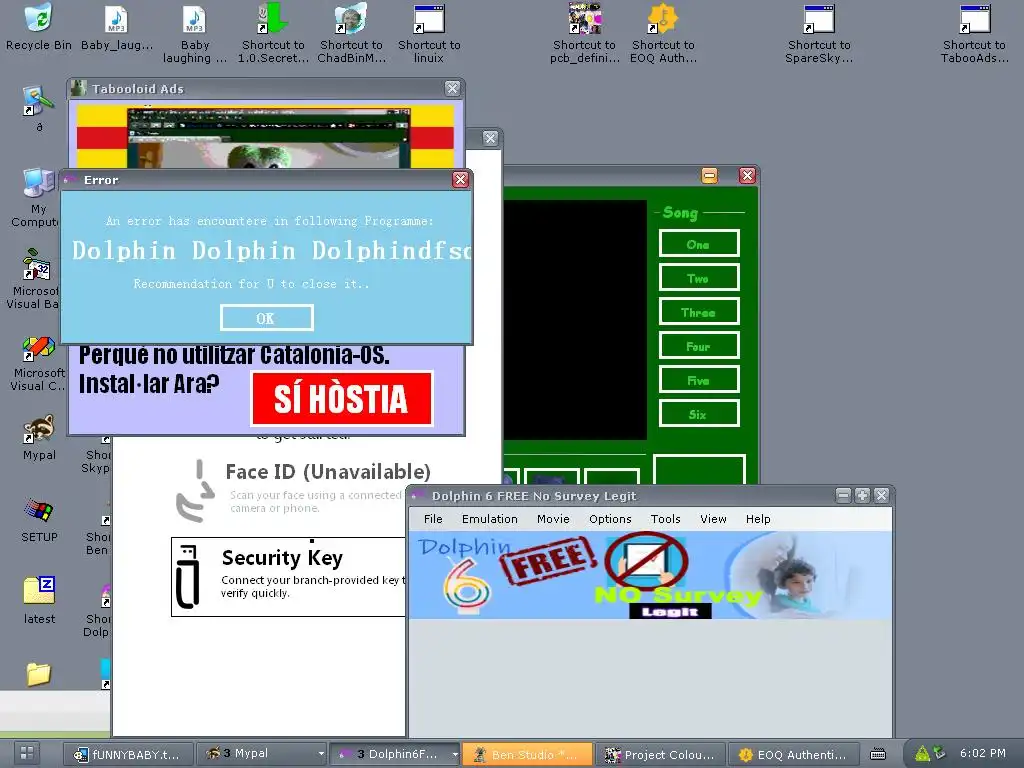
Task: Click the keyboard icon in taskbar
Action: 878,754
